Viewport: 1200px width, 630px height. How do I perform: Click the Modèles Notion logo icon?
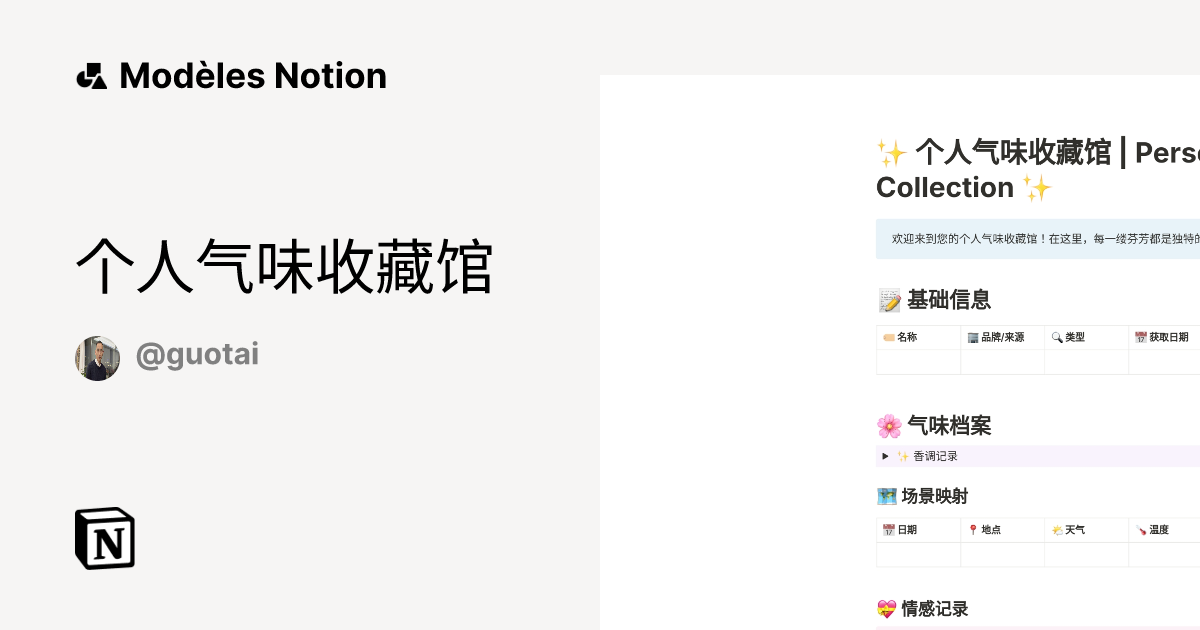pyautogui.click(x=91, y=75)
